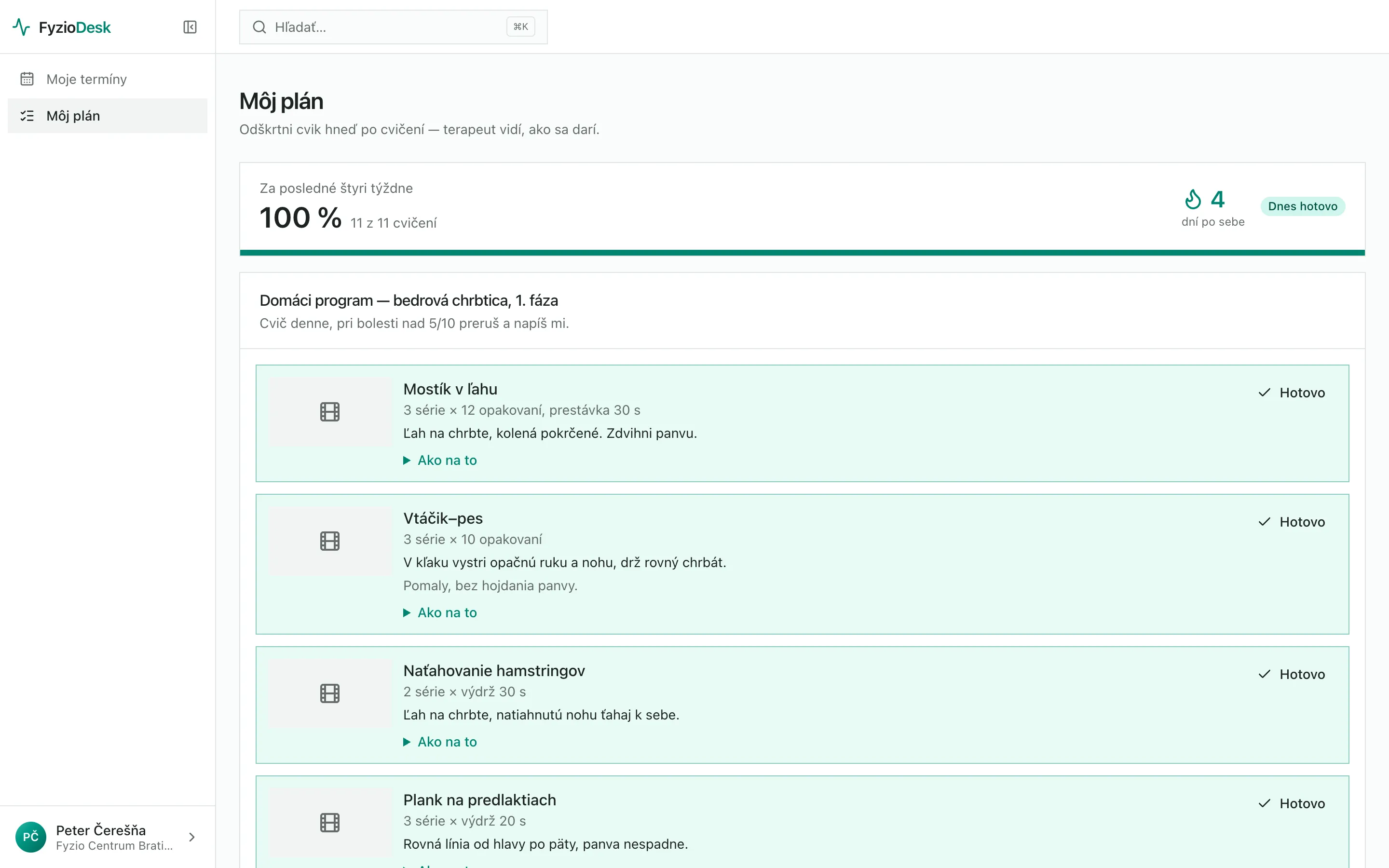Open the Mostík v ľahu video thumbnail
Image resolution: width=1389 pixels, height=868 pixels.
330,412
